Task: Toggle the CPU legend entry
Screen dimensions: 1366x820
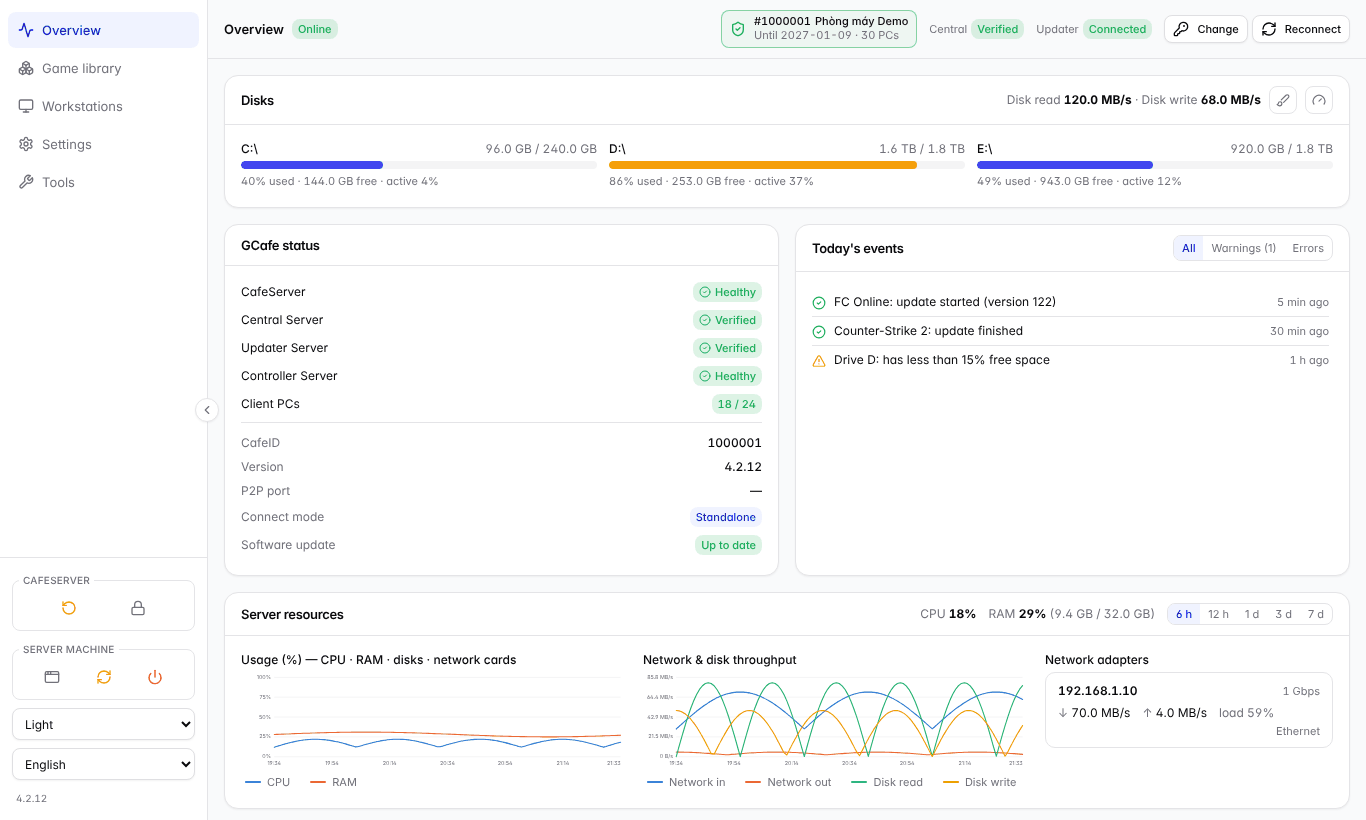Action: point(267,782)
